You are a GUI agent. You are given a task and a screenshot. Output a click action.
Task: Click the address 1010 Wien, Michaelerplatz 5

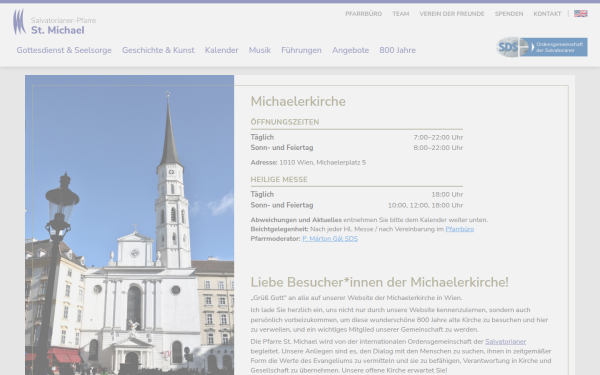coord(323,163)
